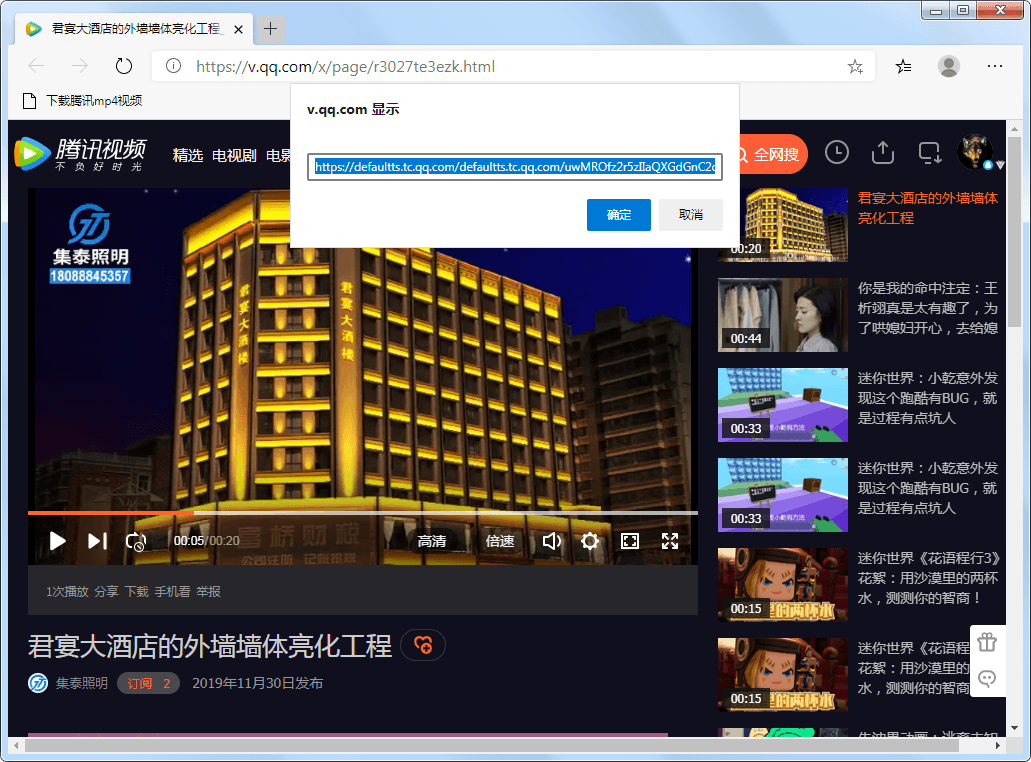Screen dimensions: 1031x762
Task: Open the 迷你世界《花语程行3》 video title
Action: click(x=928, y=578)
